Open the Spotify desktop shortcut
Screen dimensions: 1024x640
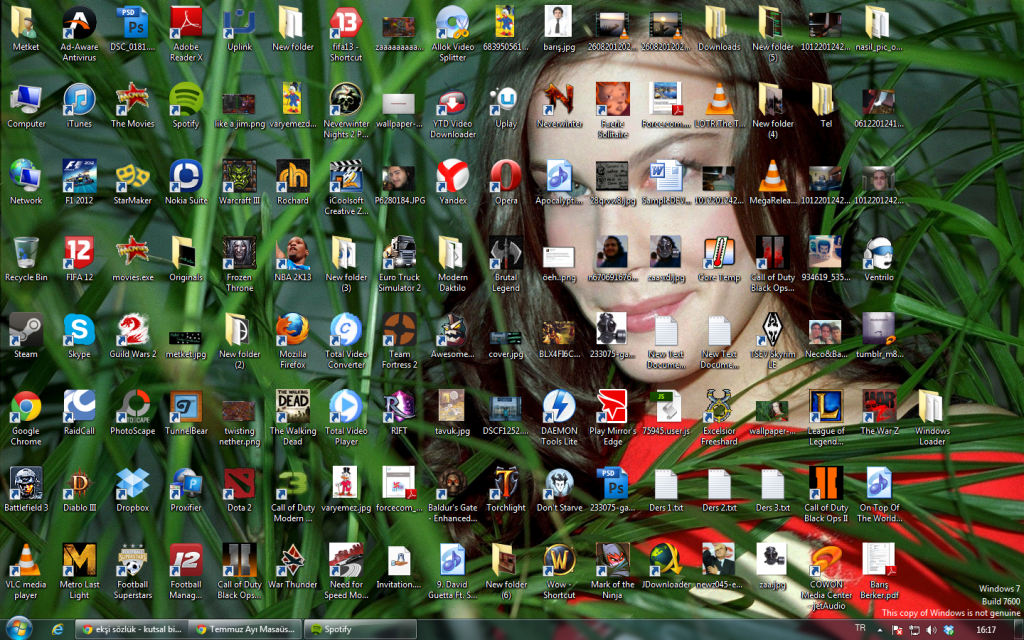click(186, 100)
